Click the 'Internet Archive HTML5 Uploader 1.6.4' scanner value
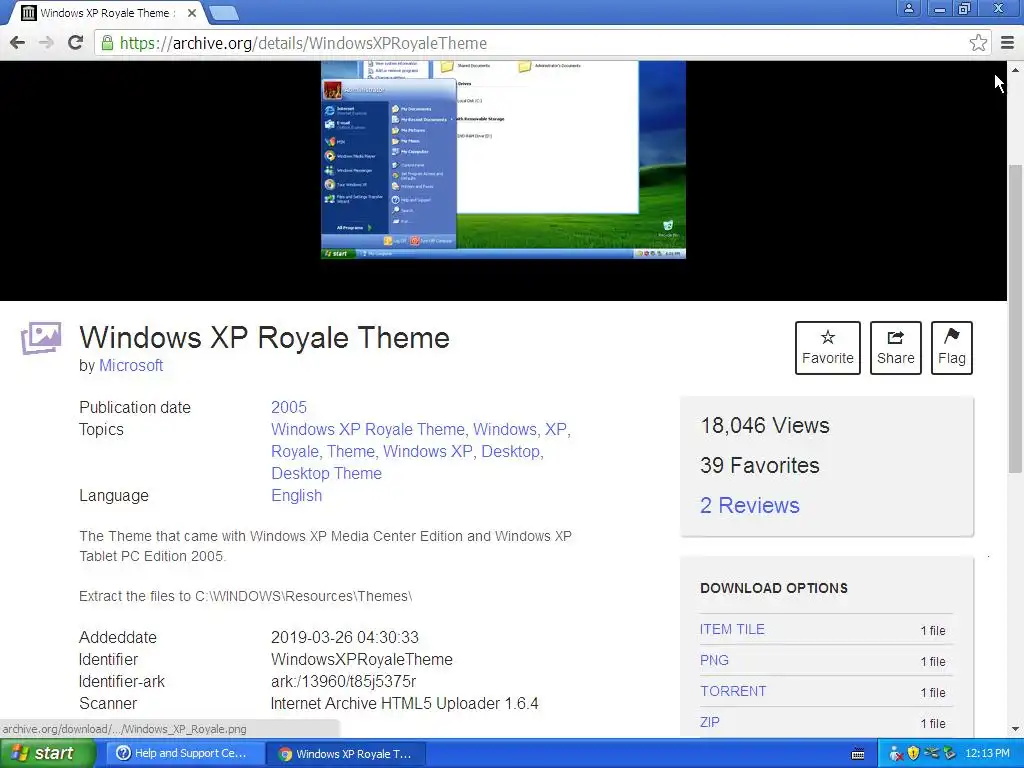Viewport: 1024px width, 768px height. [405, 704]
